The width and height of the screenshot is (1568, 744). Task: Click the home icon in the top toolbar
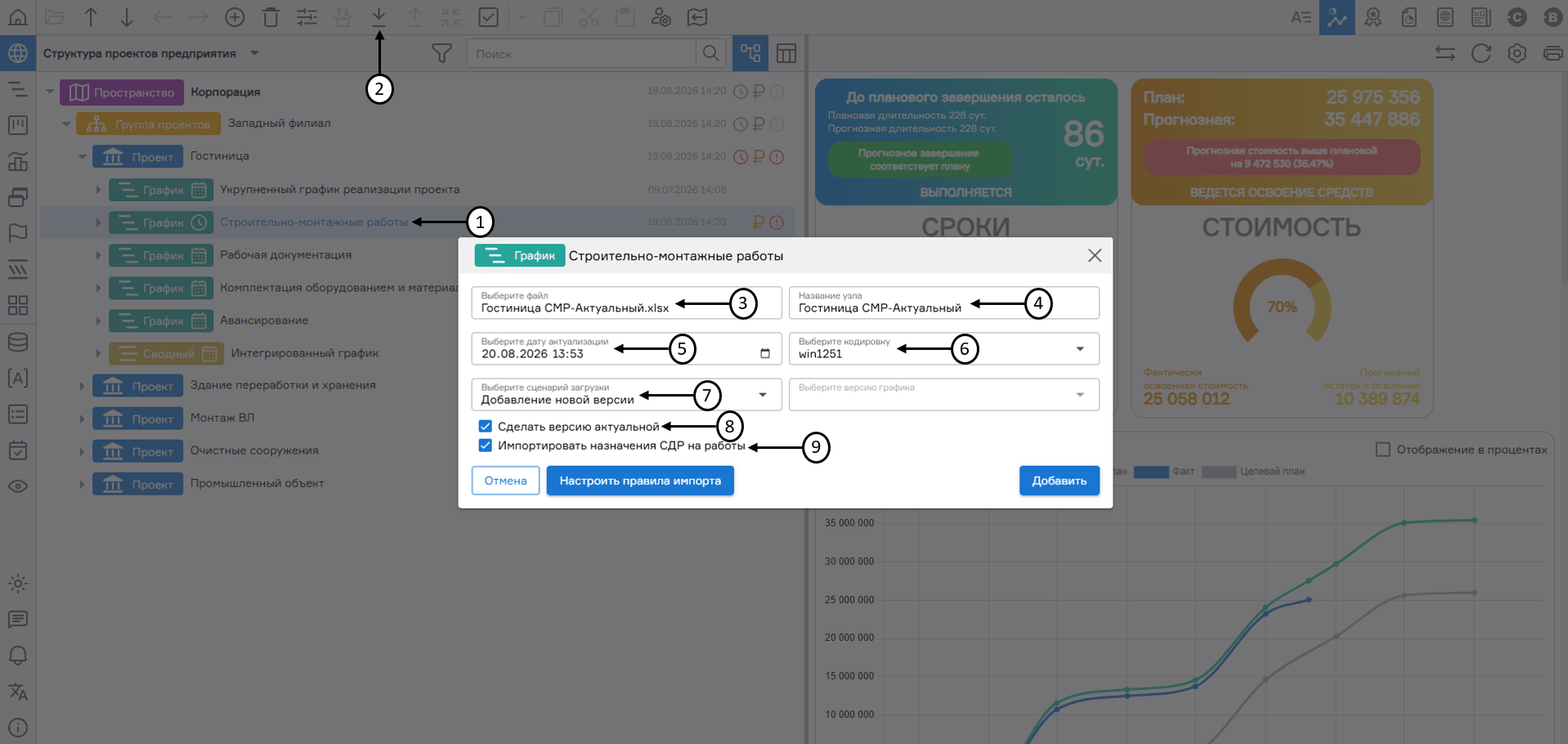(x=18, y=16)
